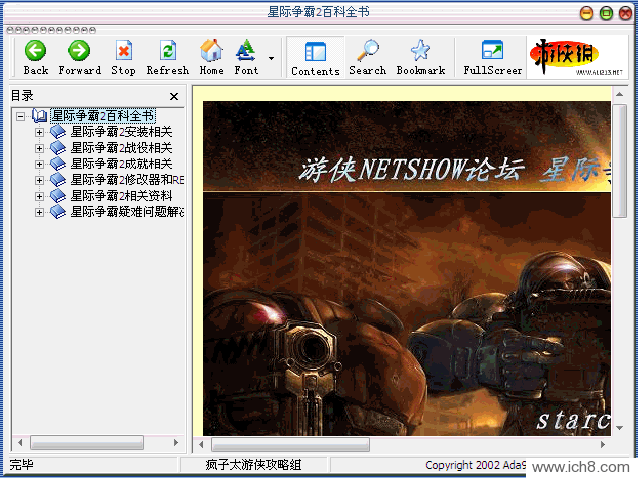The image size is (638, 478).
Task: Close the 目录 contents panel
Action: pyautogui.click(x=174, y=96)
